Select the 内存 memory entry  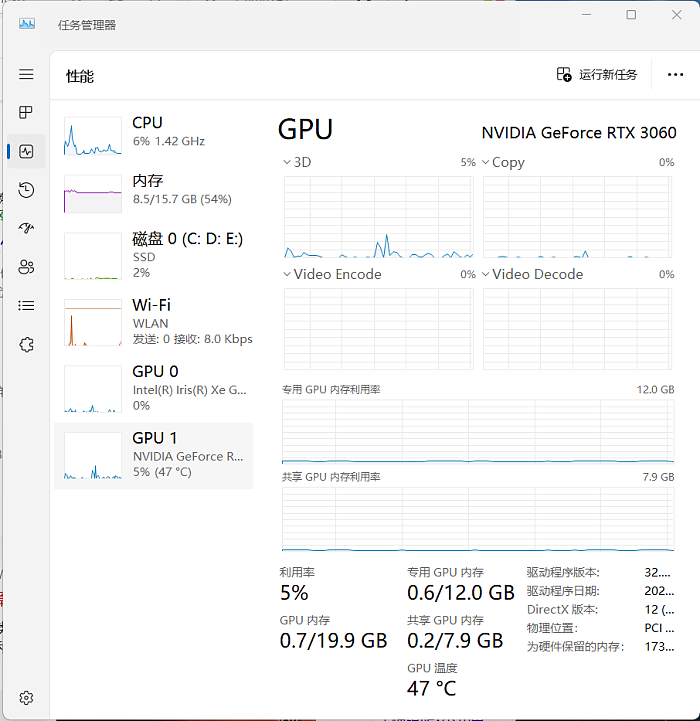[154, 193]
